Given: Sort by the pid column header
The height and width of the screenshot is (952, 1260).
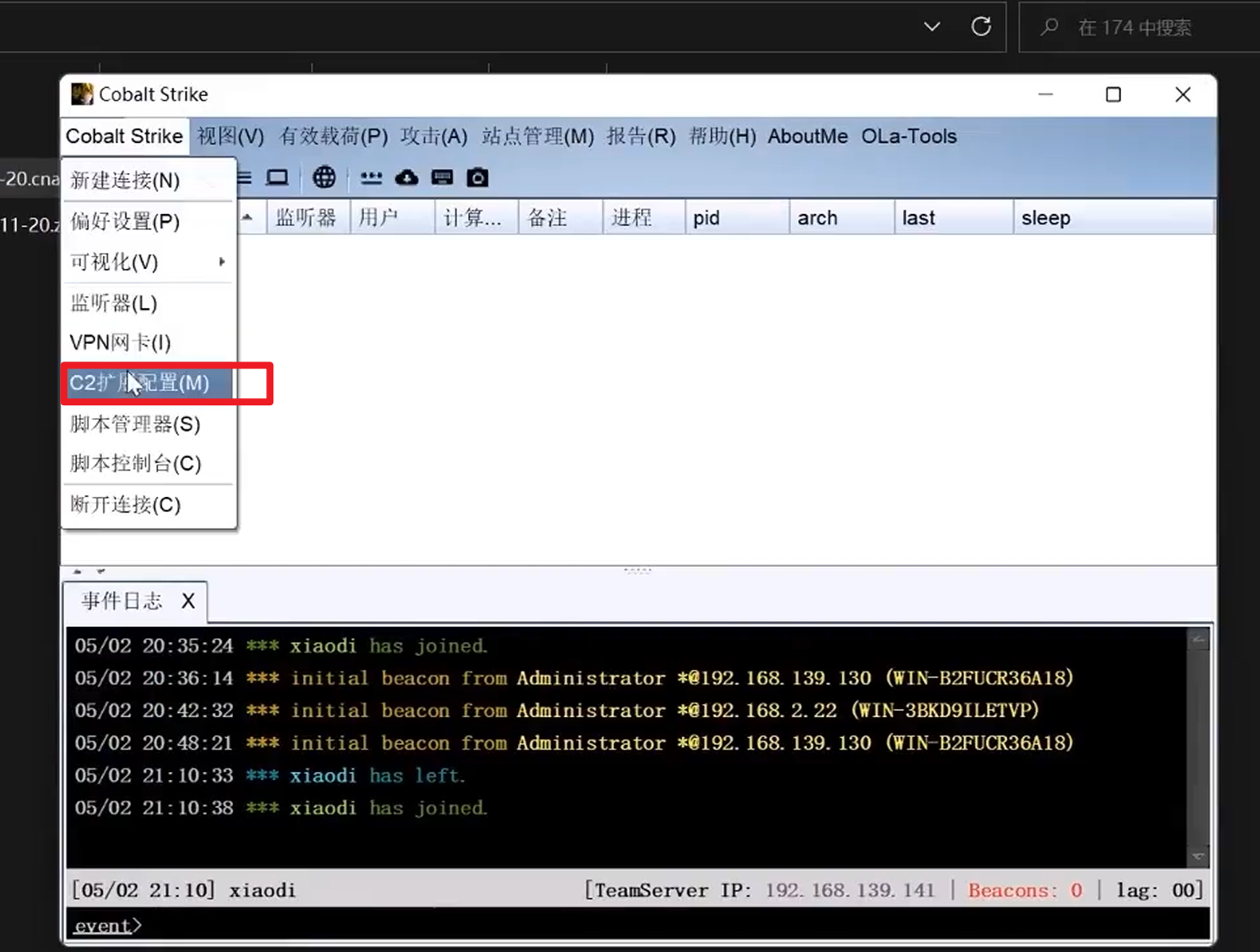Looking at the screenshot, I should coord(737,217).
